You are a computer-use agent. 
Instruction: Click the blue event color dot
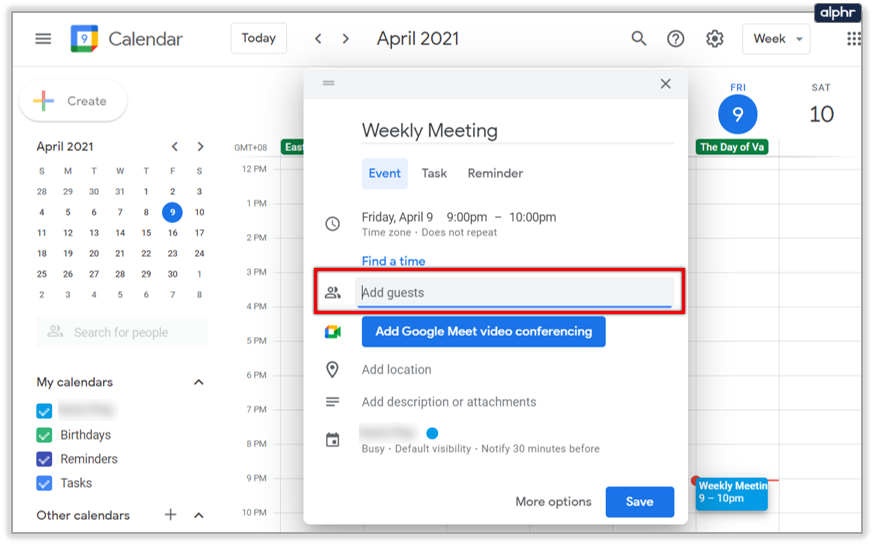432,433
